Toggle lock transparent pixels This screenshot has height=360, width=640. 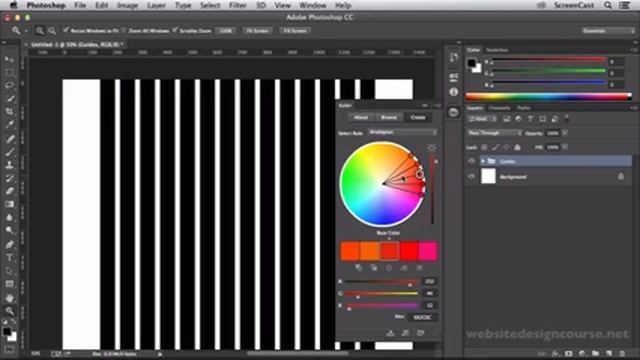coord(484,147)
